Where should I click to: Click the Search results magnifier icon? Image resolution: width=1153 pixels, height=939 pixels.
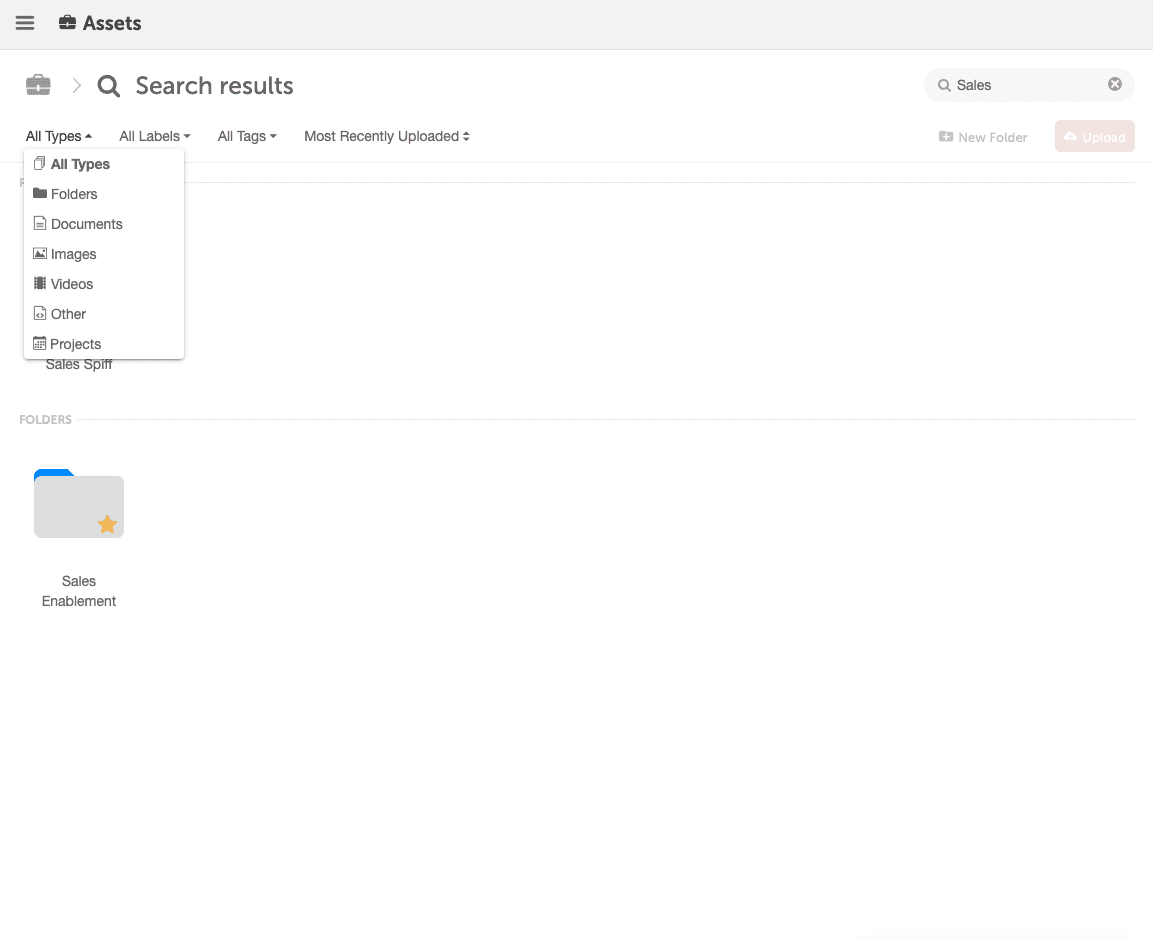point(109,86)
